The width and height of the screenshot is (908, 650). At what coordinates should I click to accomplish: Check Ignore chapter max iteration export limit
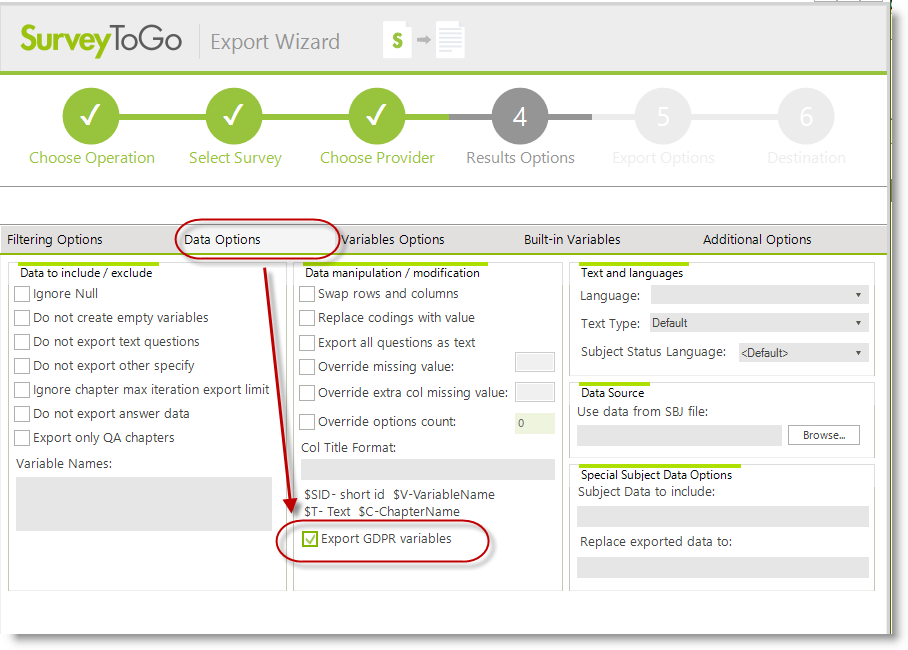click(22, 390)
